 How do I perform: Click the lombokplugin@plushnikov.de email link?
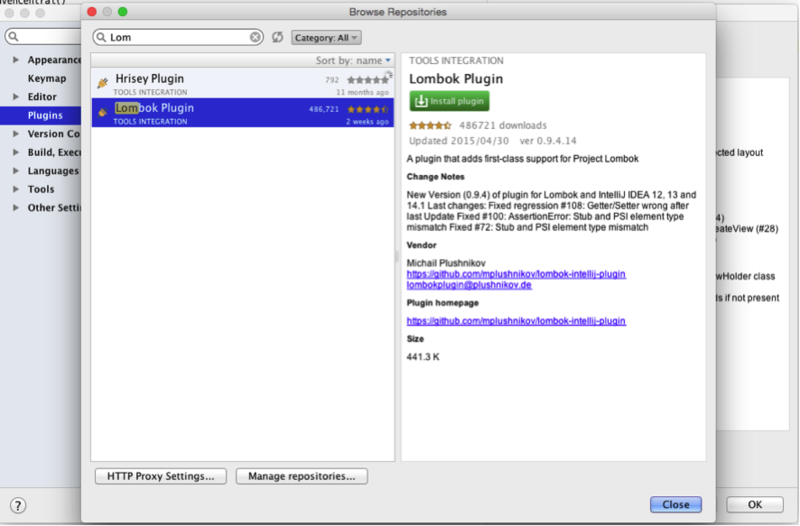pyautogui.click(x=469, y=285)
